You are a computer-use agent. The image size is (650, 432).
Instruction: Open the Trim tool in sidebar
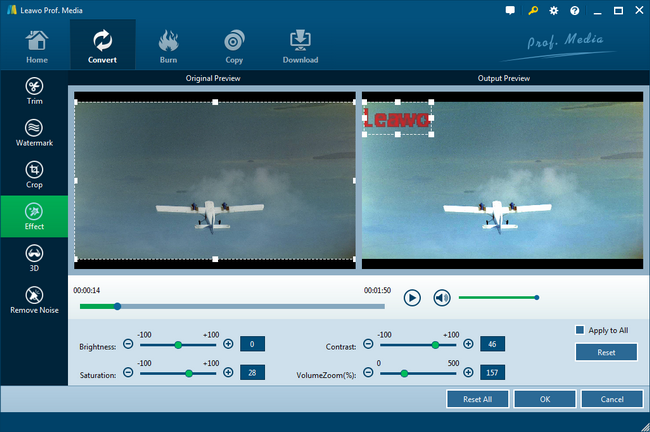(34, 93)
